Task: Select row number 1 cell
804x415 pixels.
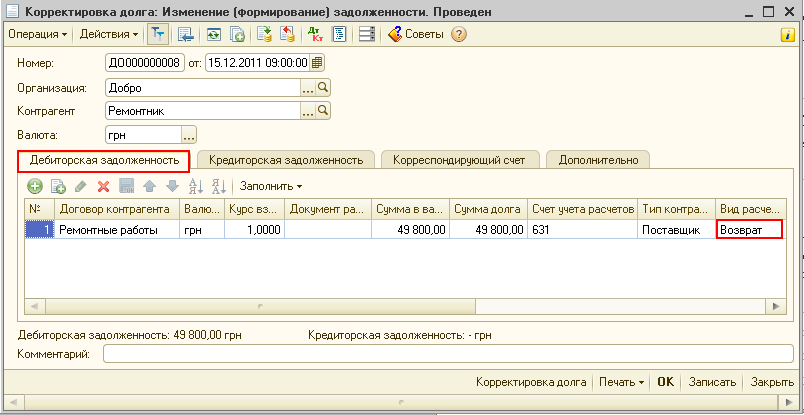Action: (39, 230)
